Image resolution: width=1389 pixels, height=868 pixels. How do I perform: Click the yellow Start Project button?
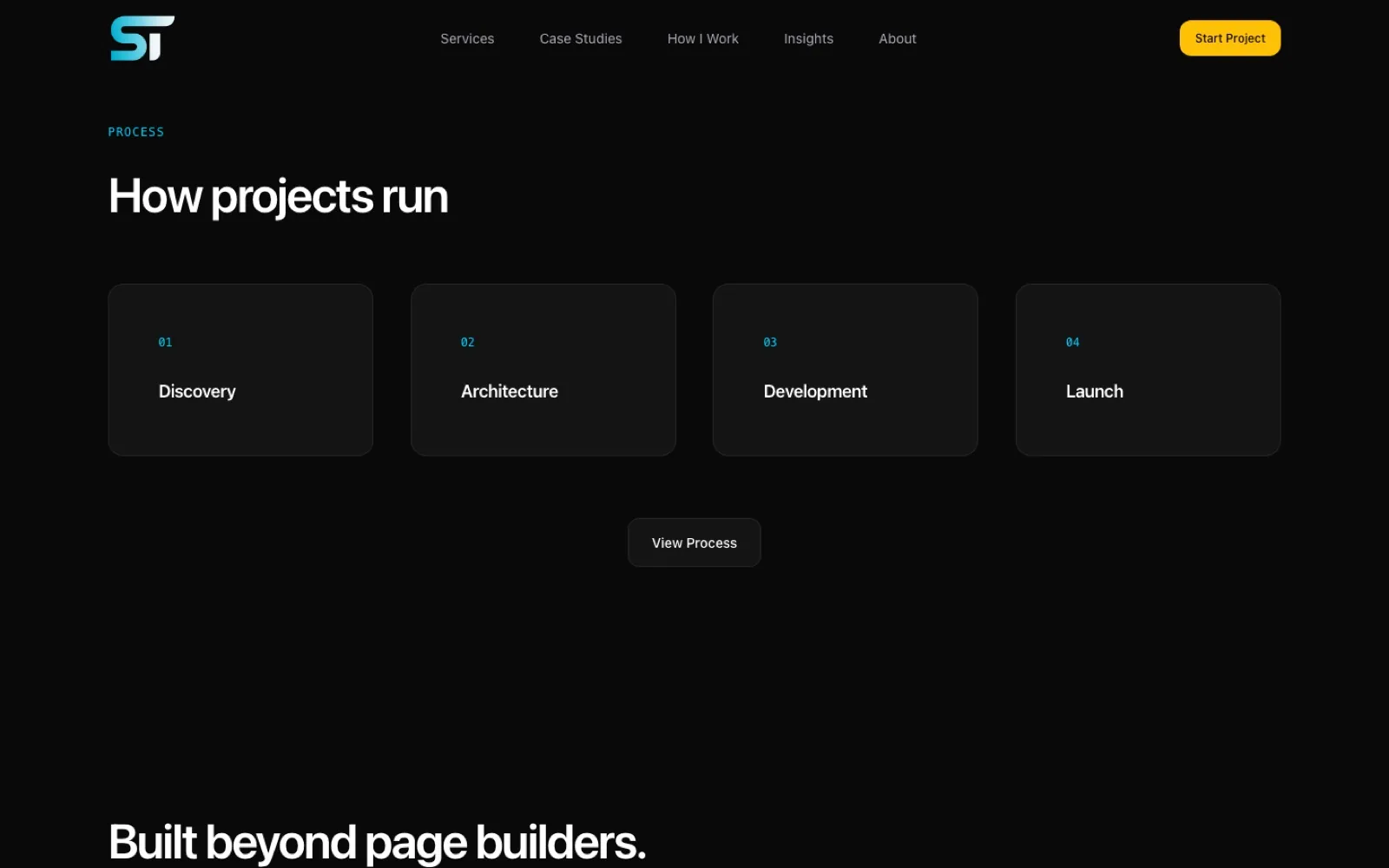pyautogui.click(x=1229, y=38)
